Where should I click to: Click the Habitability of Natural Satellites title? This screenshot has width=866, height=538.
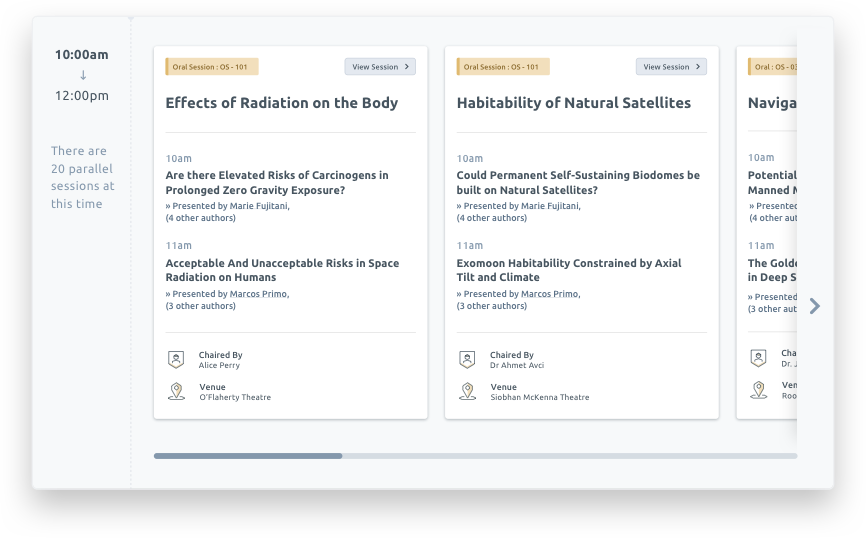[x=573, y=103]
